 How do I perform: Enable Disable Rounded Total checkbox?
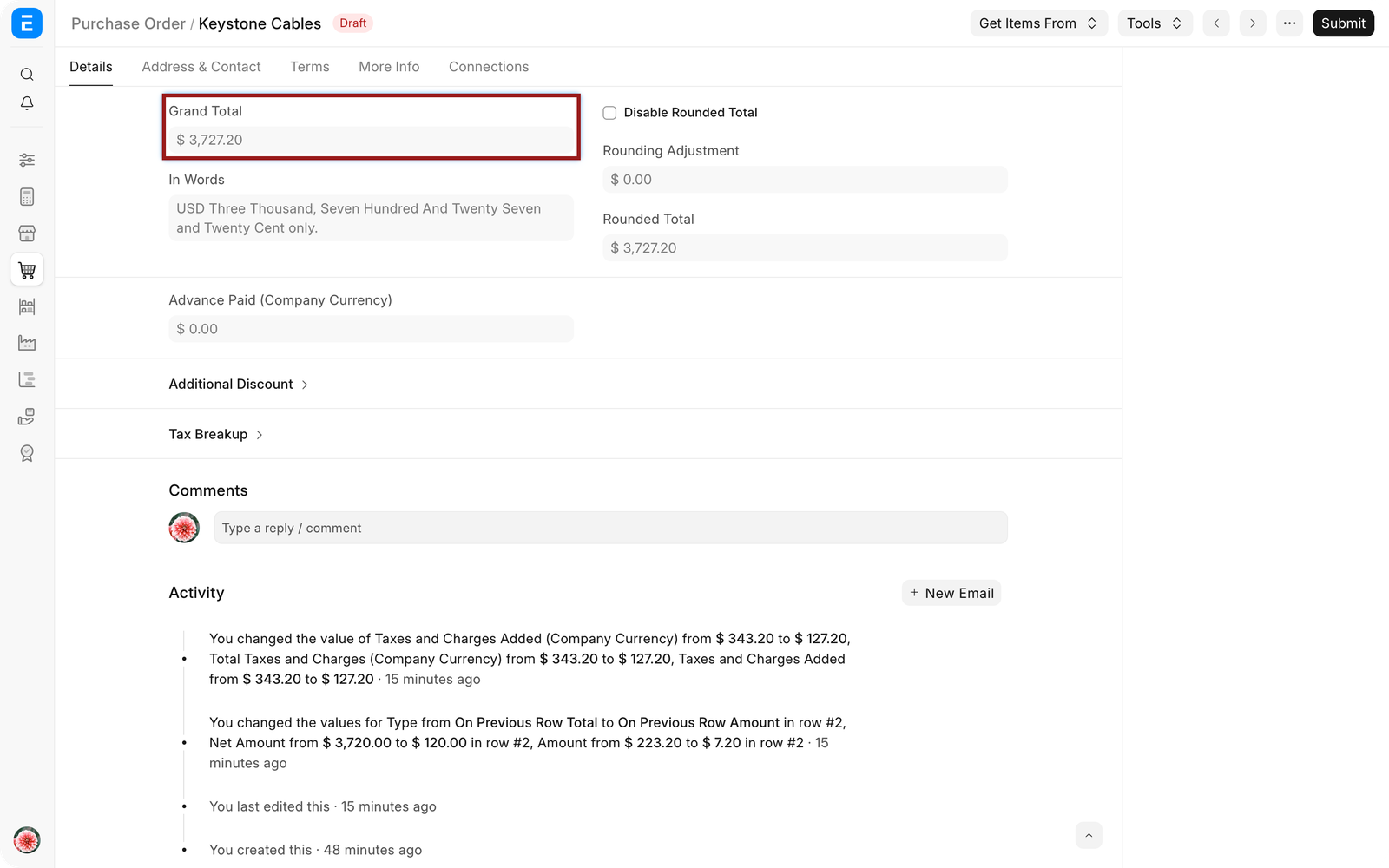click(609, 113)
